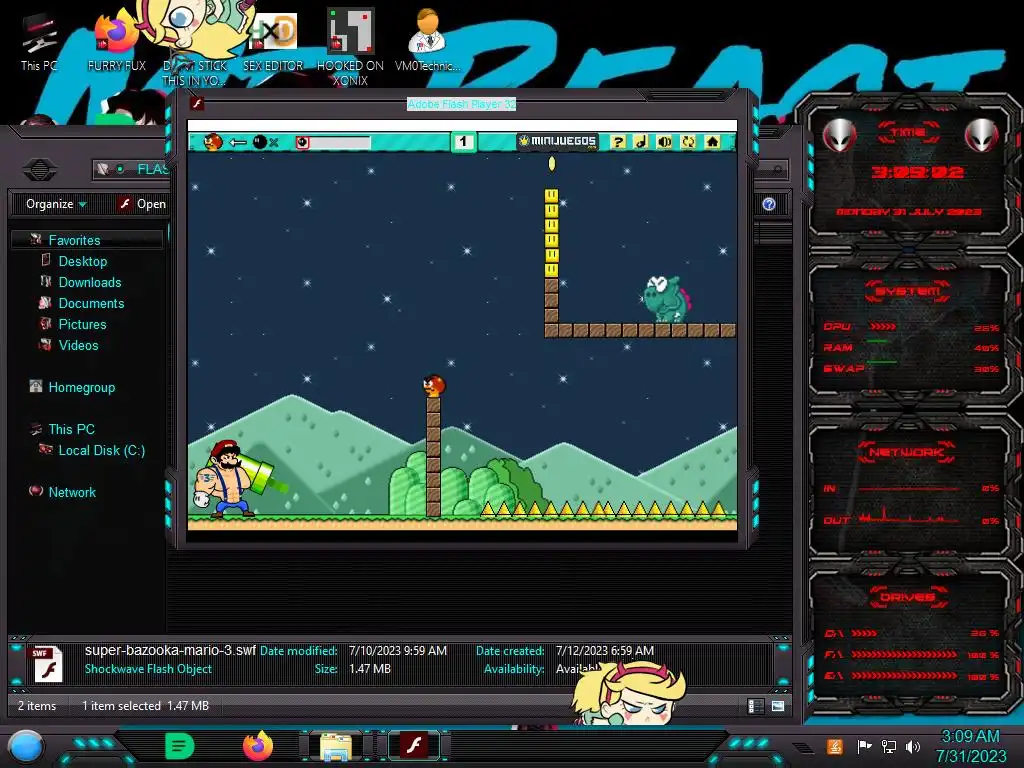Click the Homegroup icon in the sidebar
Screen dimensions: 1024x768
pos(36,386)
